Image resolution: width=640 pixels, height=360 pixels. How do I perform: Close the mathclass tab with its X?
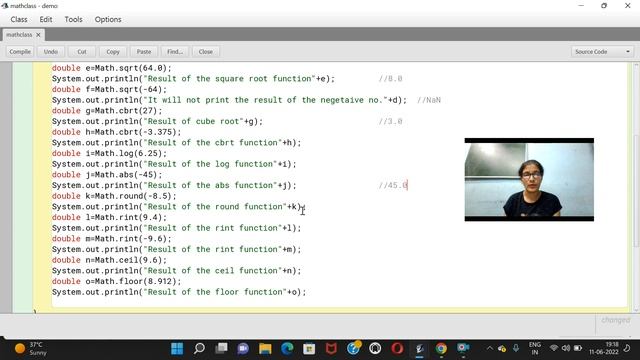tap(38, 35)
